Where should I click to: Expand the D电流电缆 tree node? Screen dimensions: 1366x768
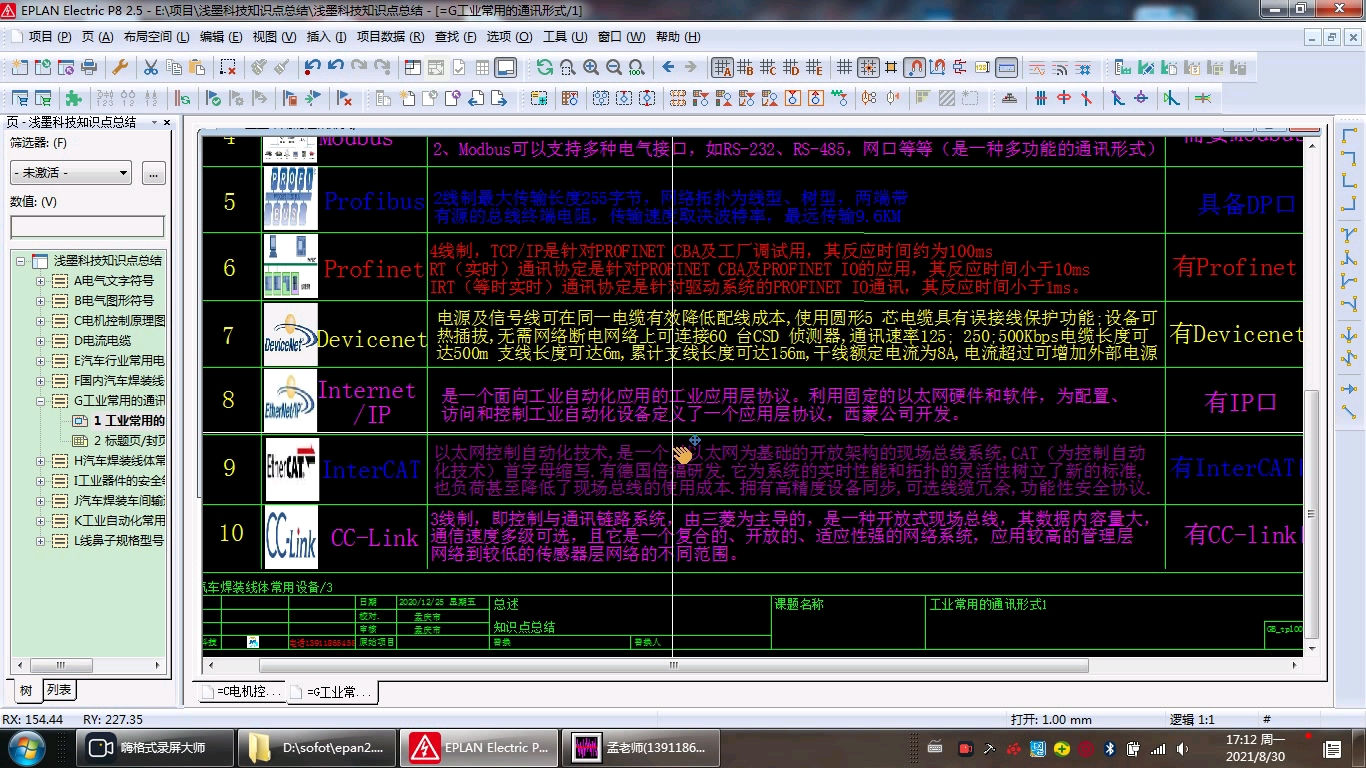[x=41, y=340]
